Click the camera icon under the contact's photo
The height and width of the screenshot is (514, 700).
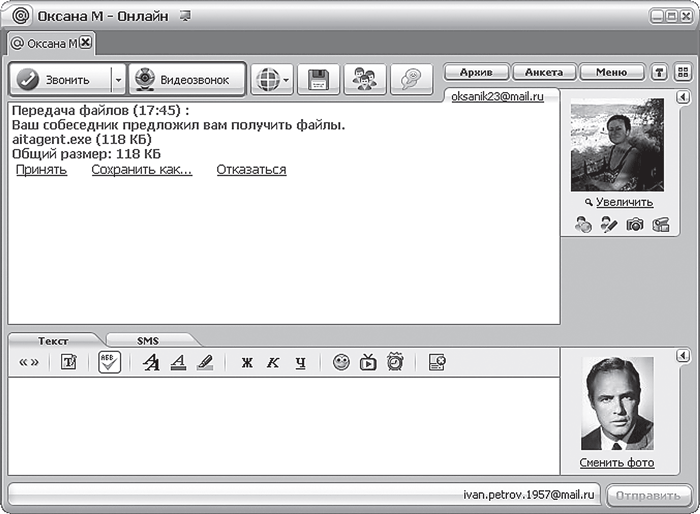[x=635, y=225]
